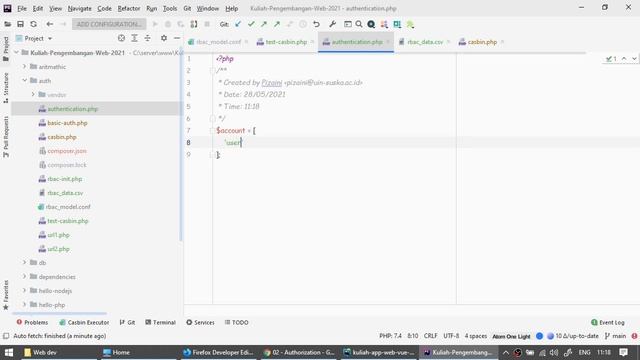Switch to Firefox Developer Edition taskbar window
This screenshot has height=360, width=640.
pyautogui.click(x=218, y=352)
